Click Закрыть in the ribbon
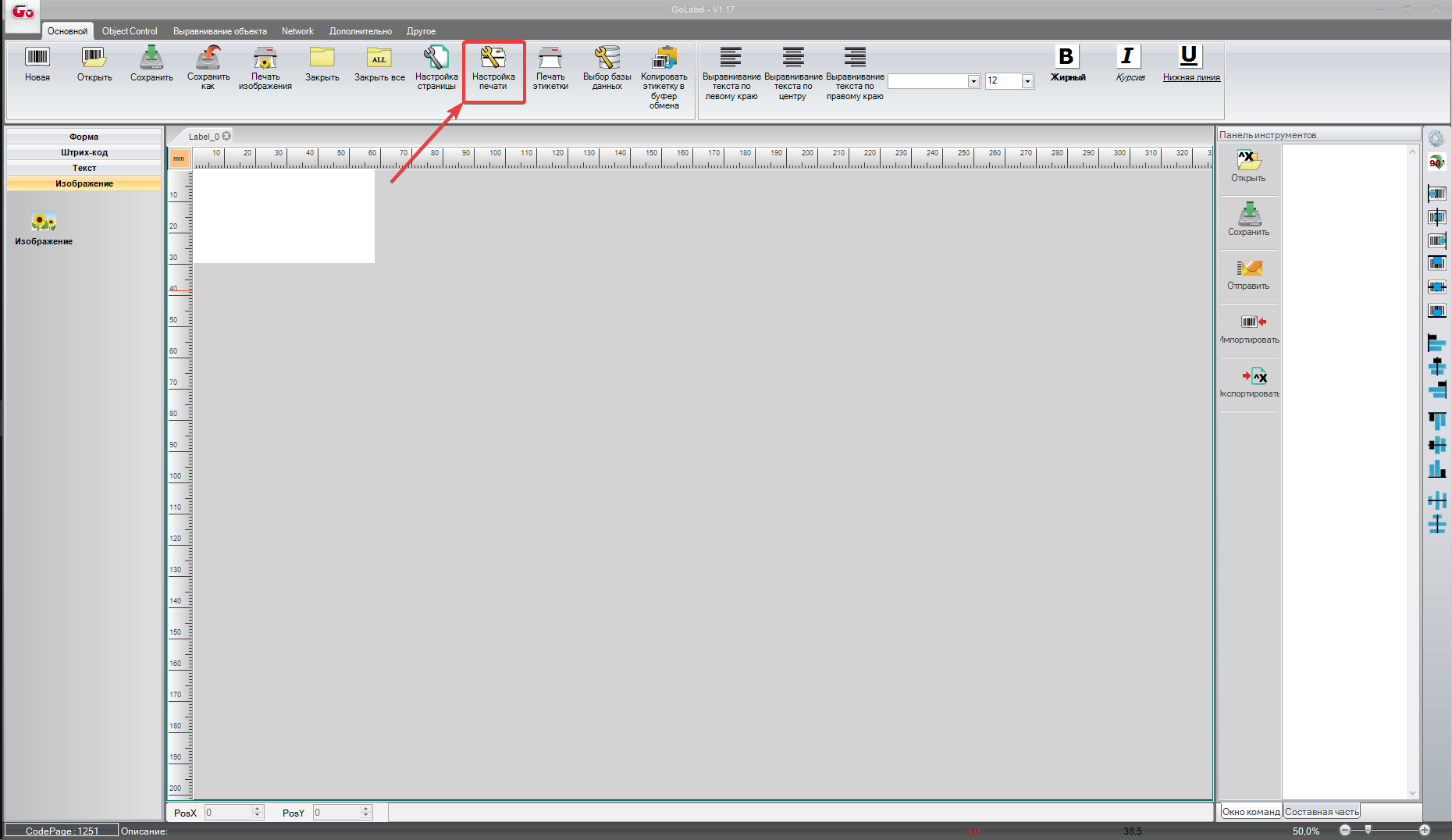 tap(322, 64)
